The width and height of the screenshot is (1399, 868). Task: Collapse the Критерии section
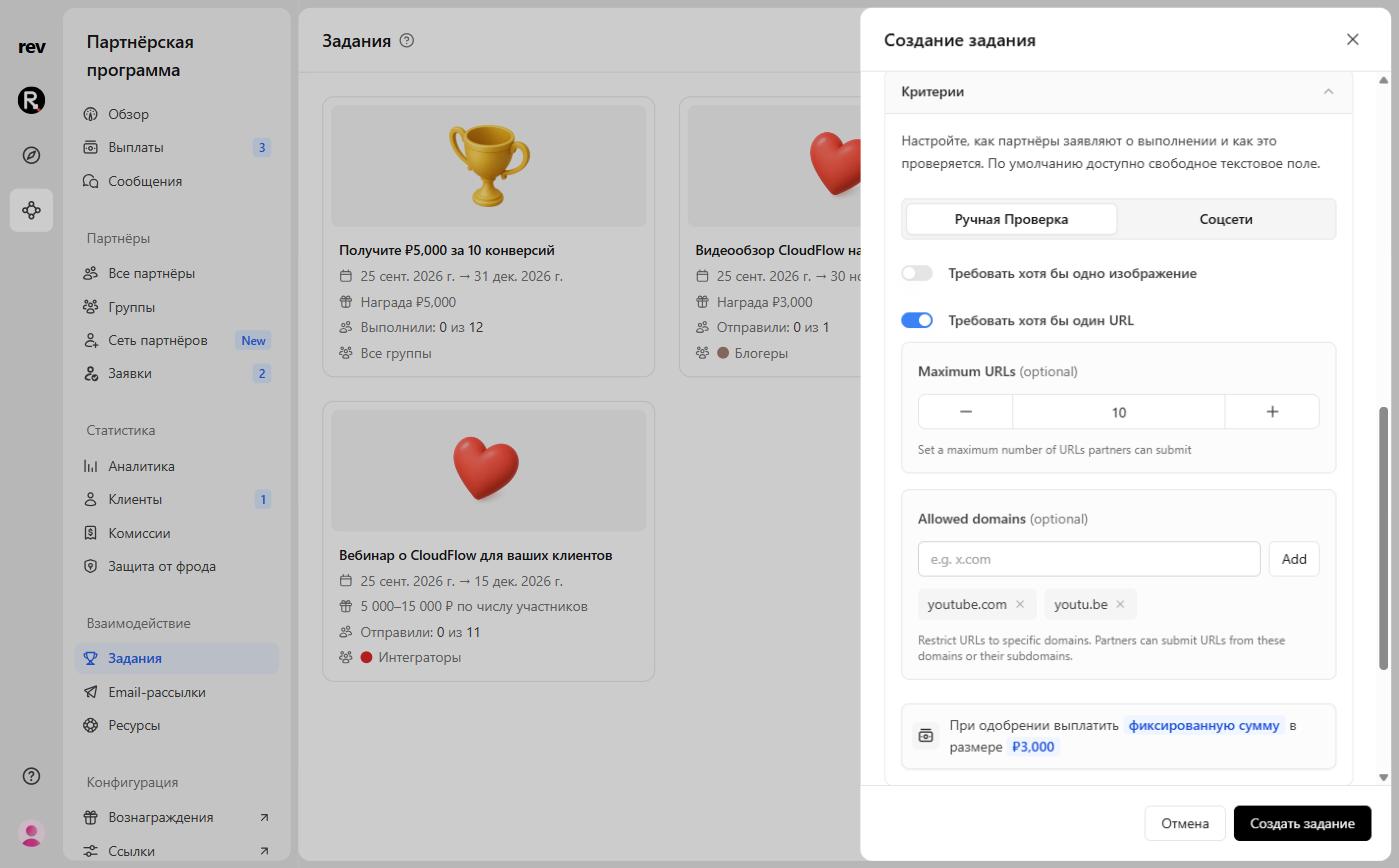(x=1328, y=91)
